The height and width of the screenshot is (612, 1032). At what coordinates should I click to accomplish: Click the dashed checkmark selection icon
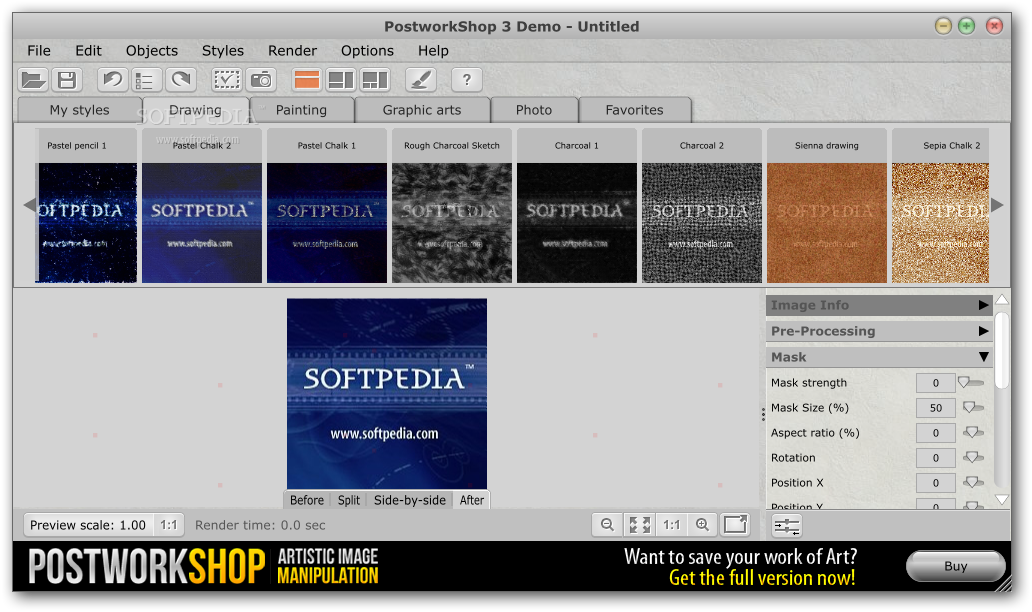(x=226, y=80)
